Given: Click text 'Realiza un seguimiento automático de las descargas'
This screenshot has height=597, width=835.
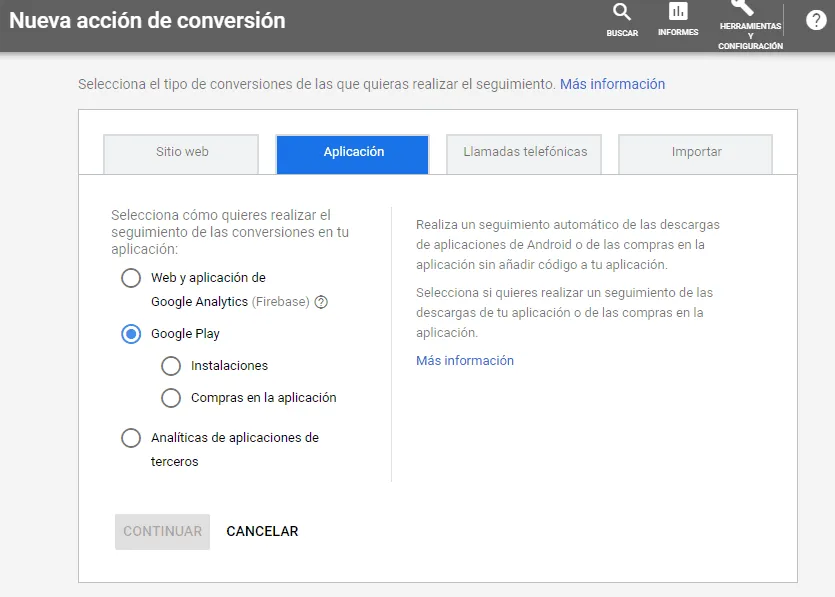Looking at the screenshot, I should pyautogui.click(x=568, y=225).
